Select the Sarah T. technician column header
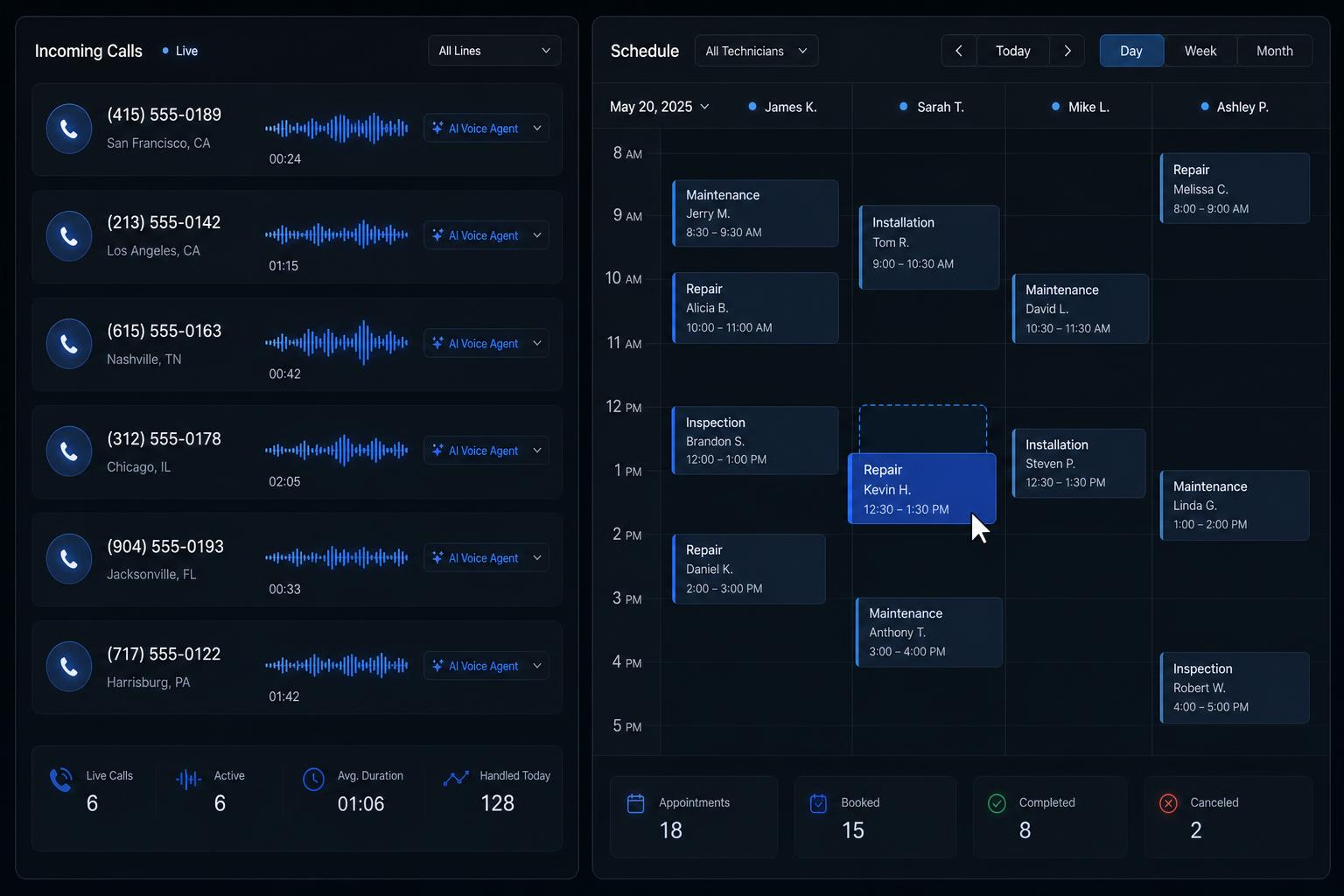The image size is (1344, 896). [x=932, y=107]
